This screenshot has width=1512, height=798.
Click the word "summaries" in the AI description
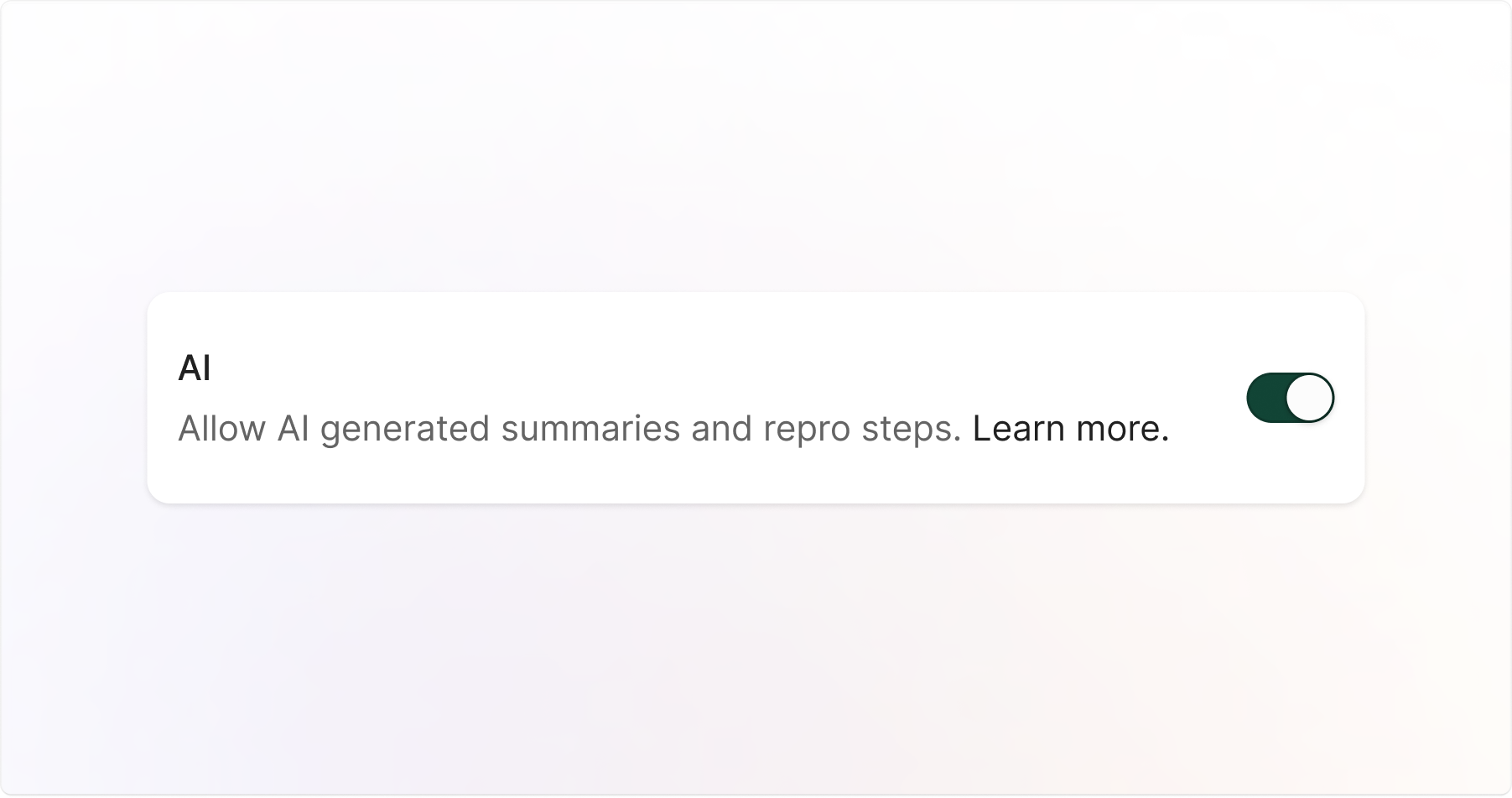(x=590, y=429)
